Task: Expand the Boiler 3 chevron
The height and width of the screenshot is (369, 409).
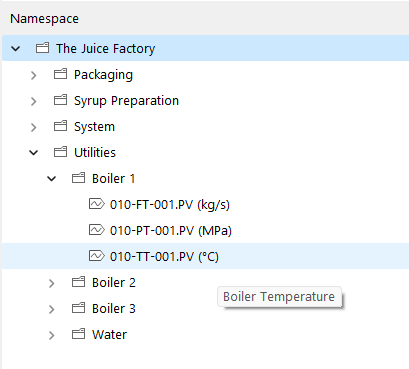Action: tap(51, 309)
